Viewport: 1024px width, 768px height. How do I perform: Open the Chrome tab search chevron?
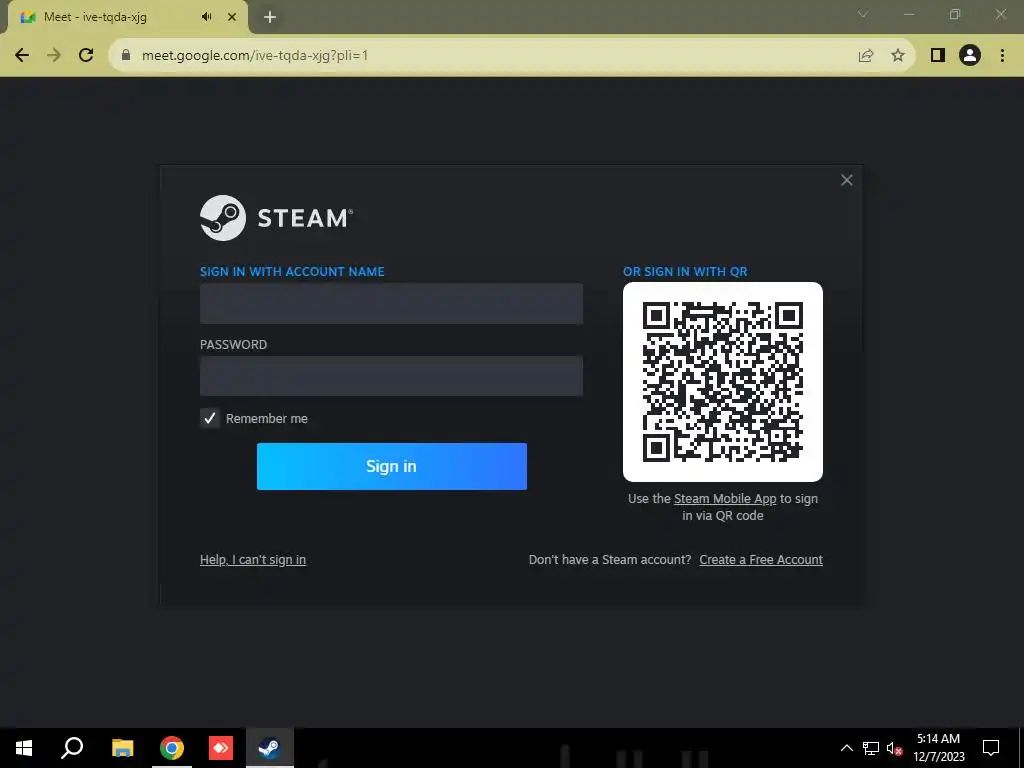[x=863, y=14]
